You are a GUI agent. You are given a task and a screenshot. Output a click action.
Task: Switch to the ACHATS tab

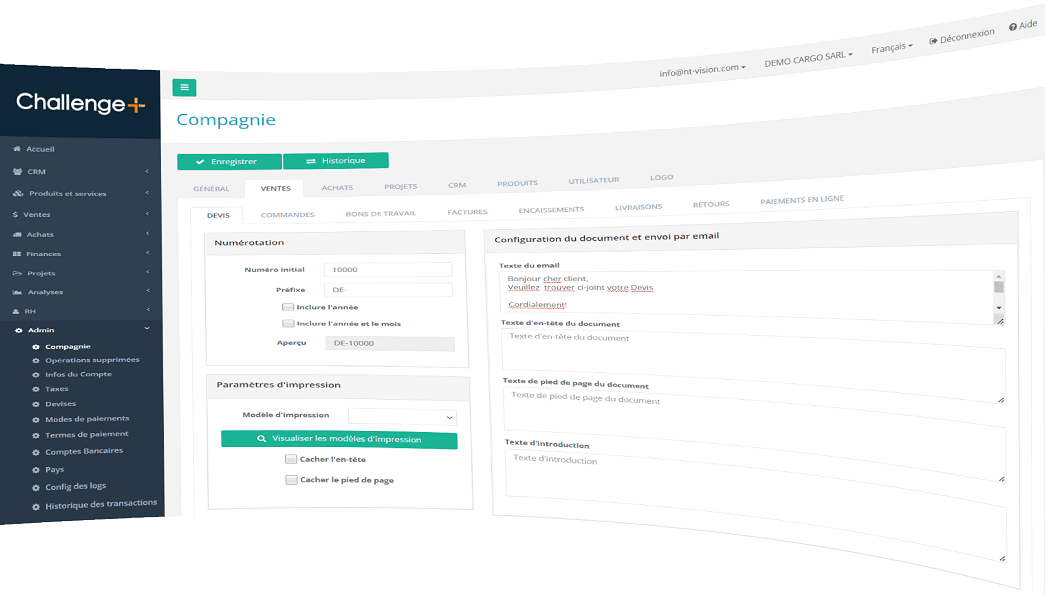(337, 186)
